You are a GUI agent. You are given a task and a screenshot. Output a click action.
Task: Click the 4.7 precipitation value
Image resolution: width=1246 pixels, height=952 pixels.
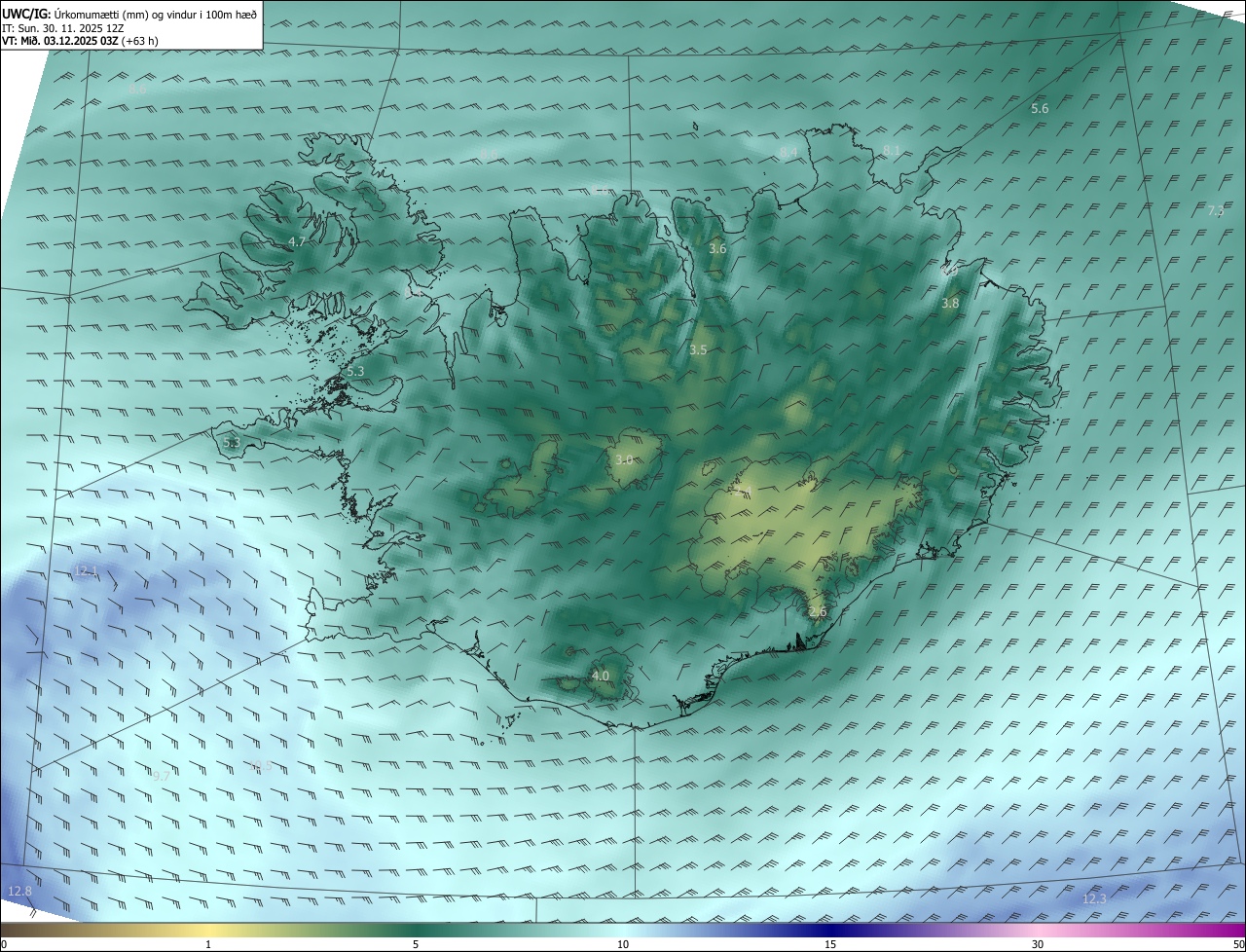point(297,241)
